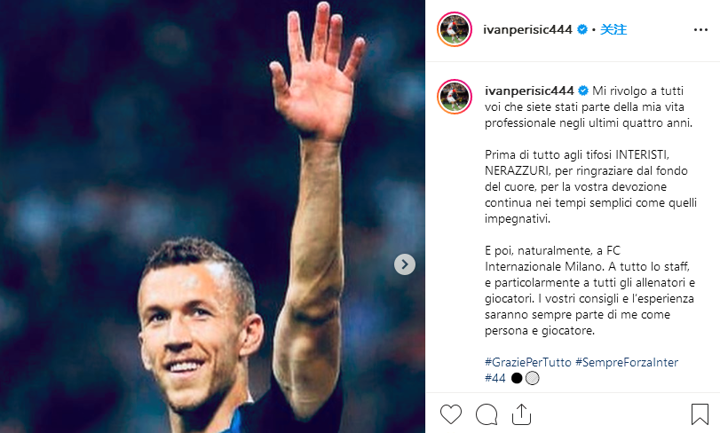
Task: Open the #SempreForzaInter hashtag
Action: click(627, 362)
